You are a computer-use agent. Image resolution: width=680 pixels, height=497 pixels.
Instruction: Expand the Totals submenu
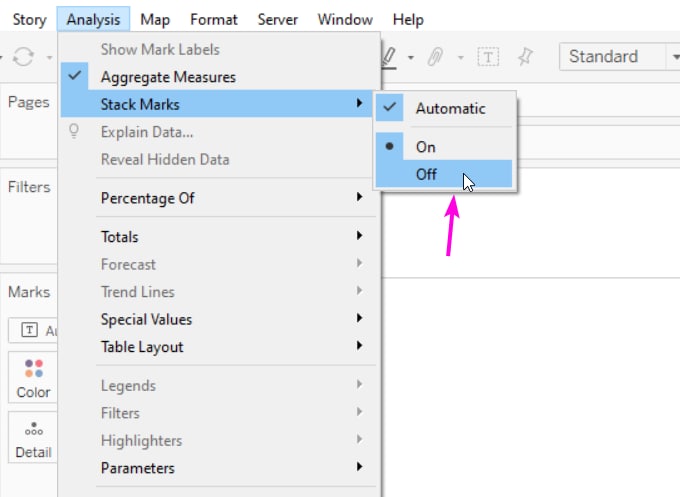219,237
